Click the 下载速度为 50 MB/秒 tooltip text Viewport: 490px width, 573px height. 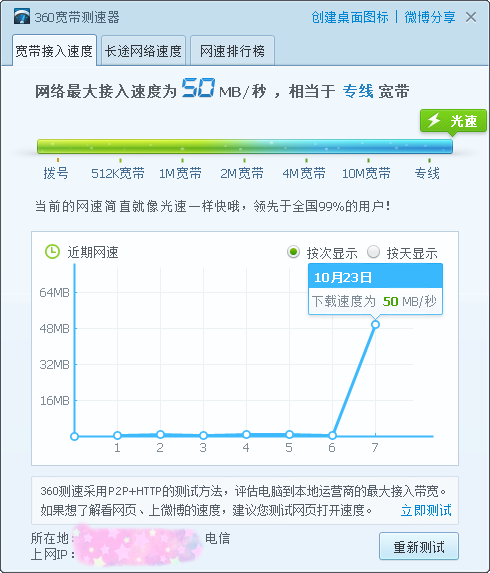tap(374, 301)
